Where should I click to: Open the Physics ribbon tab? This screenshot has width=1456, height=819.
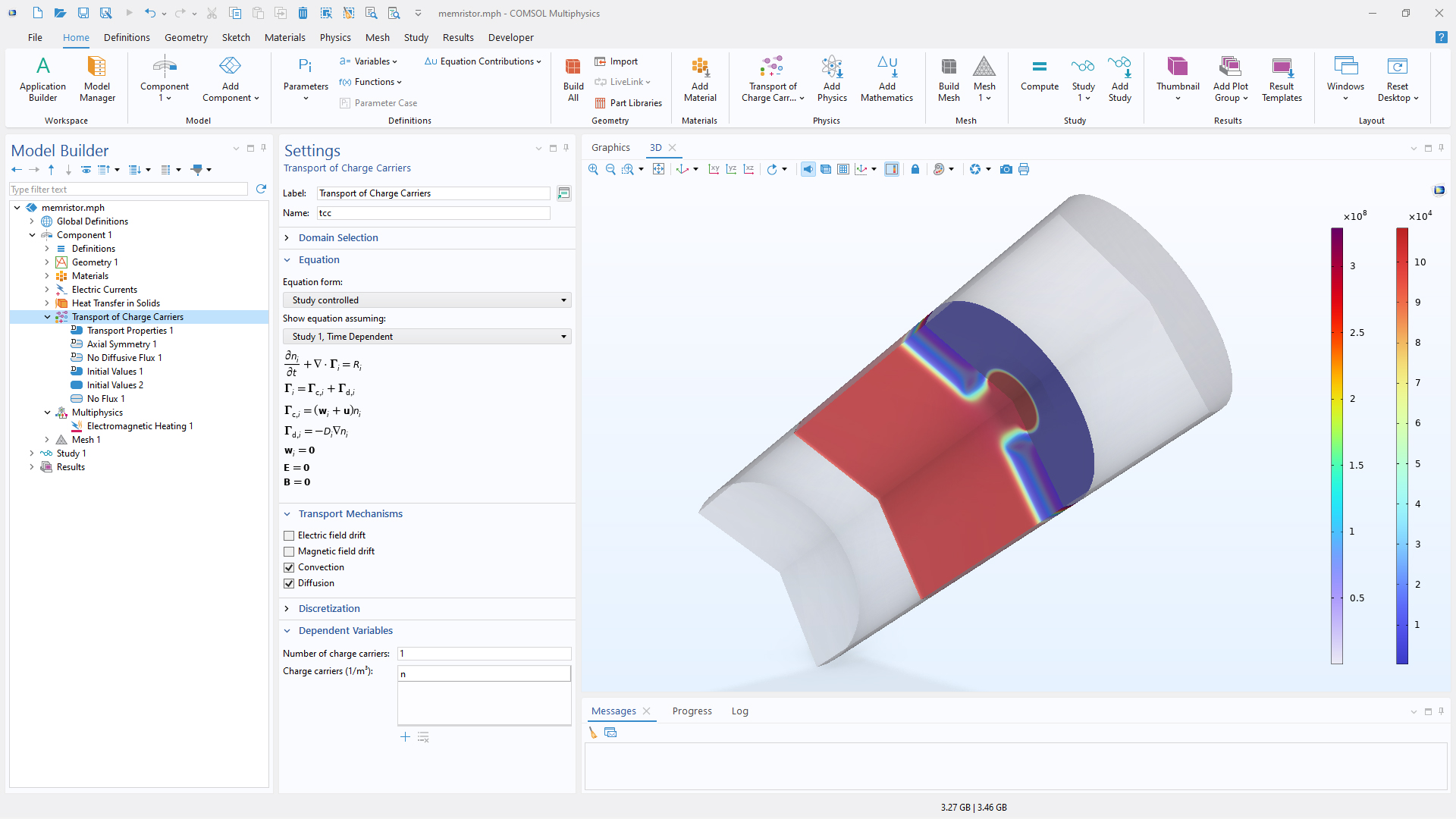(334, 37)
